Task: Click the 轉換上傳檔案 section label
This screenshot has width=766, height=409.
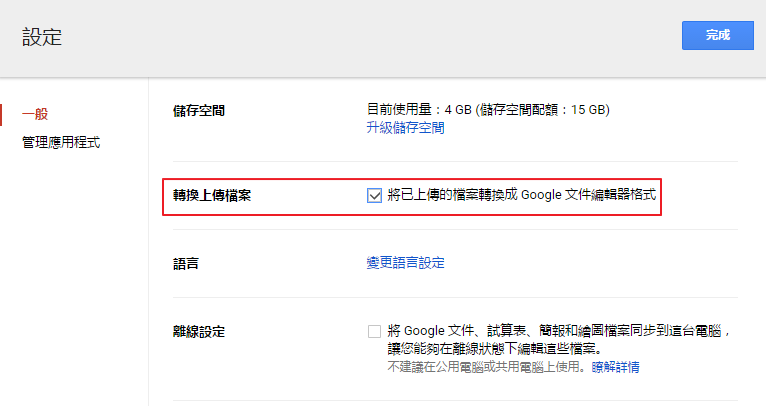Action: click(212, 195)
